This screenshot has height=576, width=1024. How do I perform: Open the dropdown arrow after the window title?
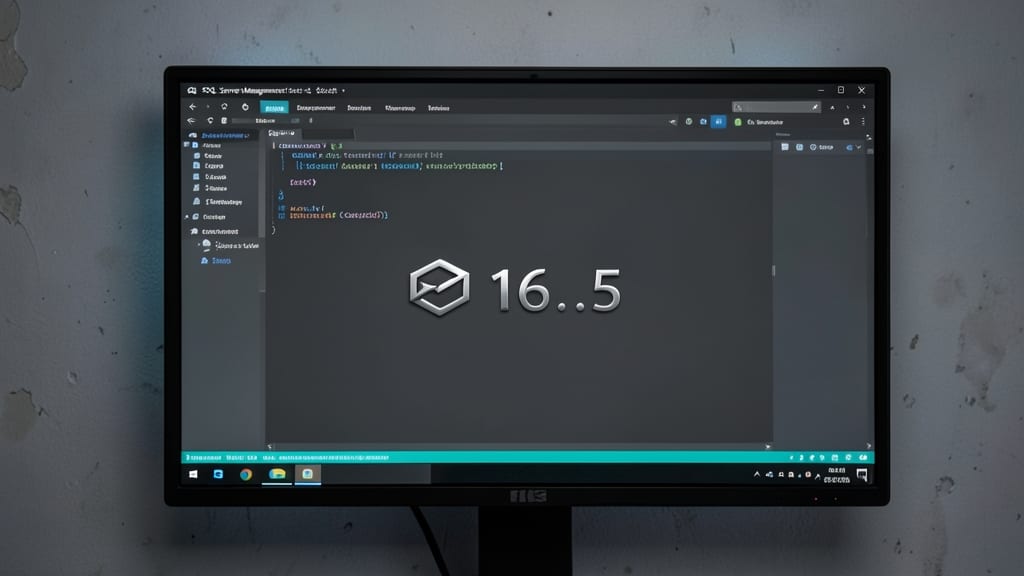click(x=343, y=91)
